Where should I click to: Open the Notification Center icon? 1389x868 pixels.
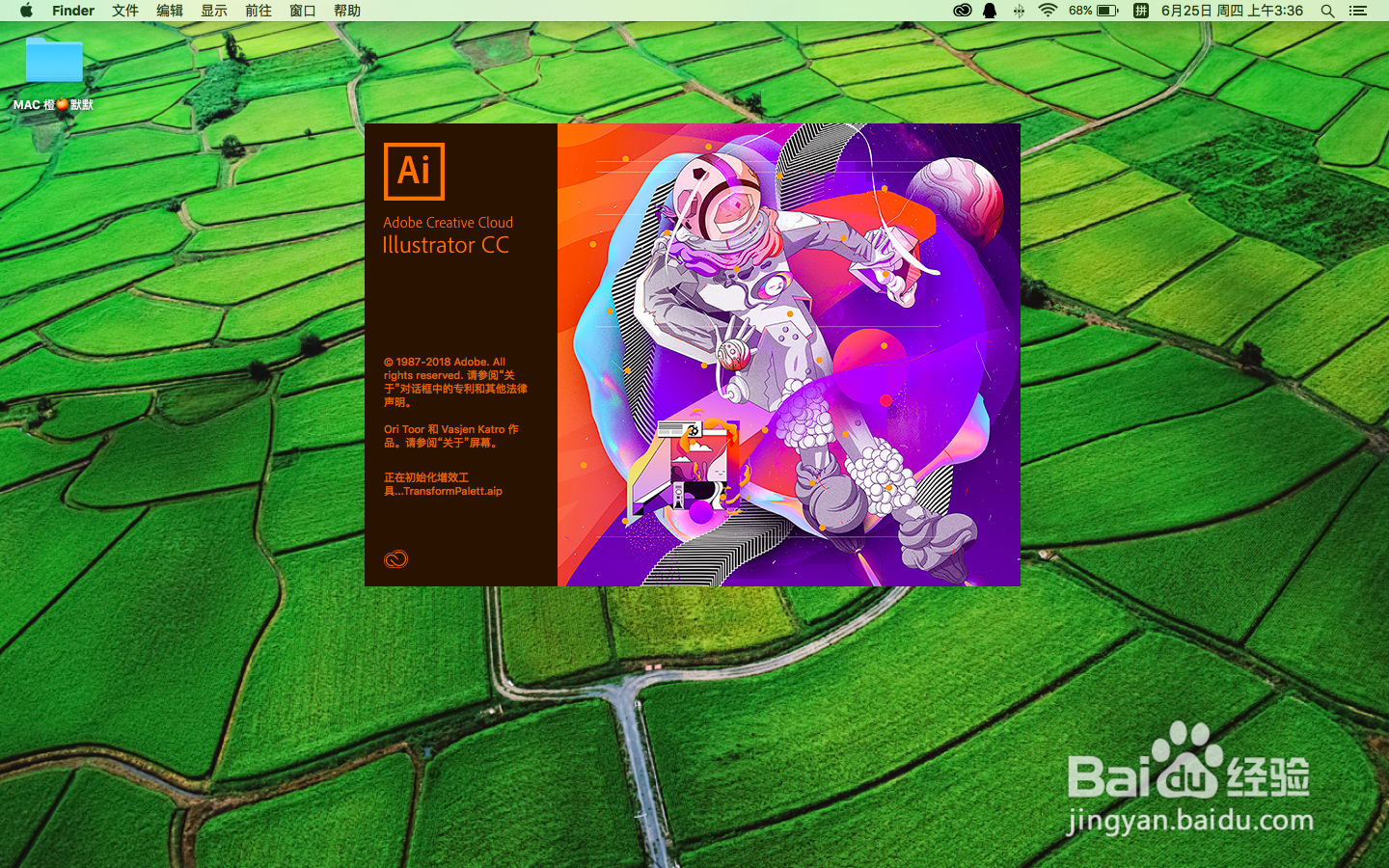[1358, 11]
